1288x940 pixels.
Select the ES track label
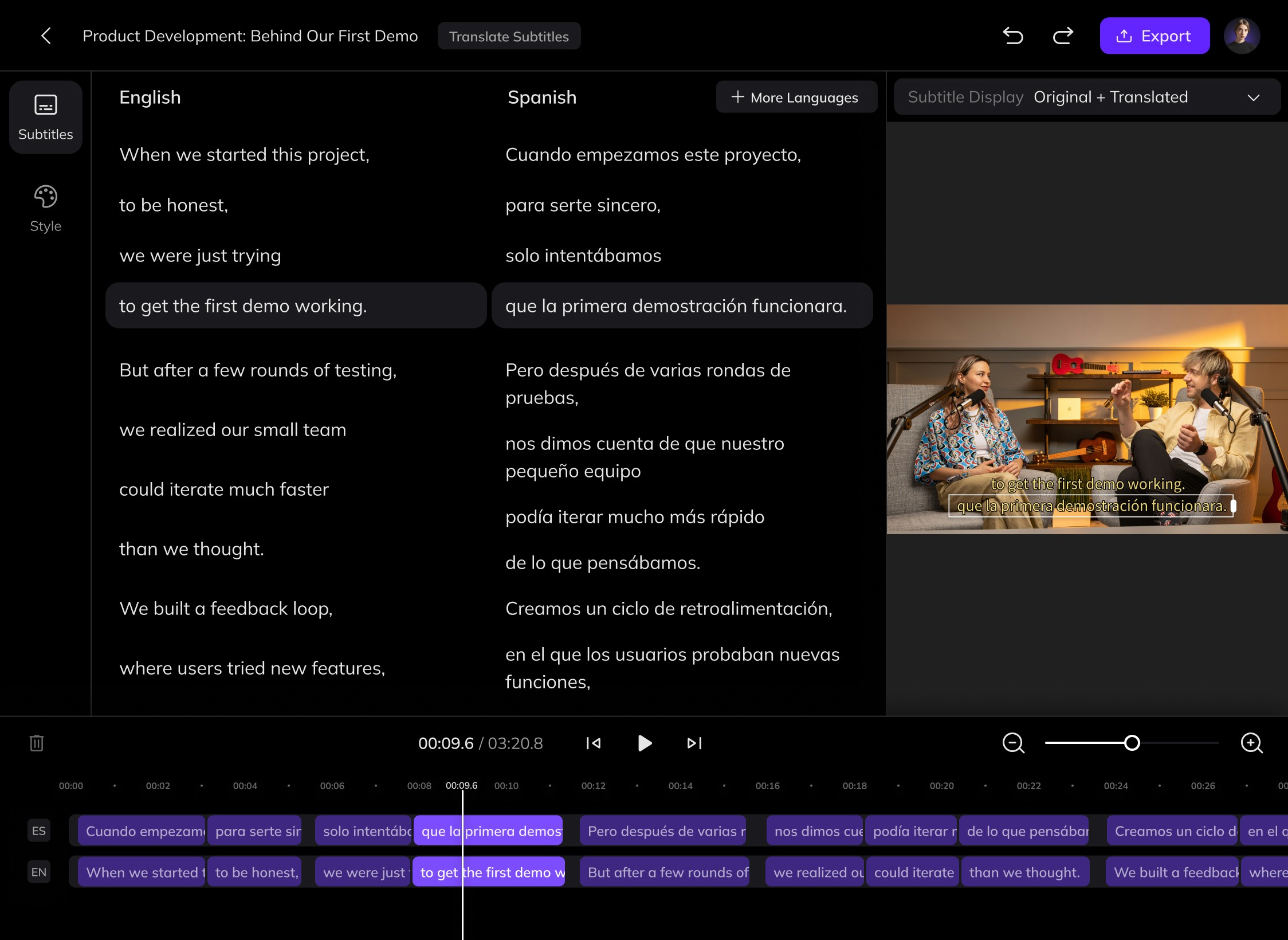coord(39,831)
